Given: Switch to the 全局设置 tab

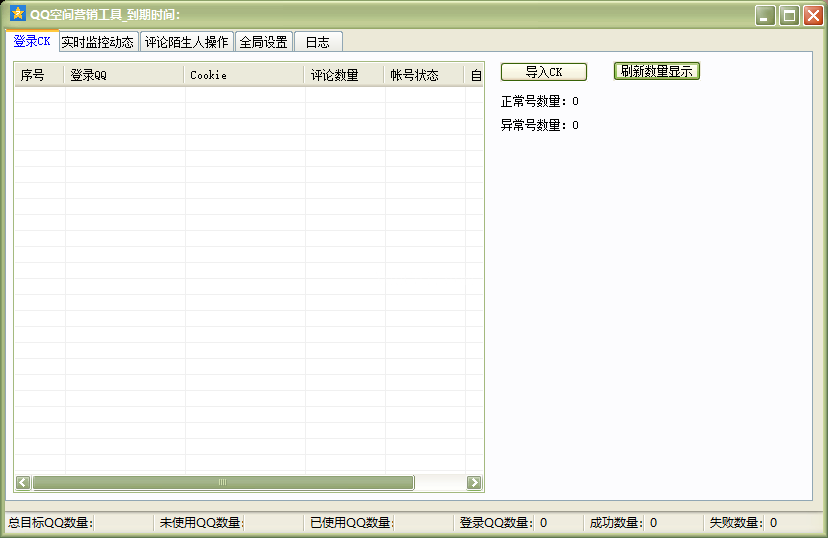Looking at the screenshot, I should tap(263, 42).
